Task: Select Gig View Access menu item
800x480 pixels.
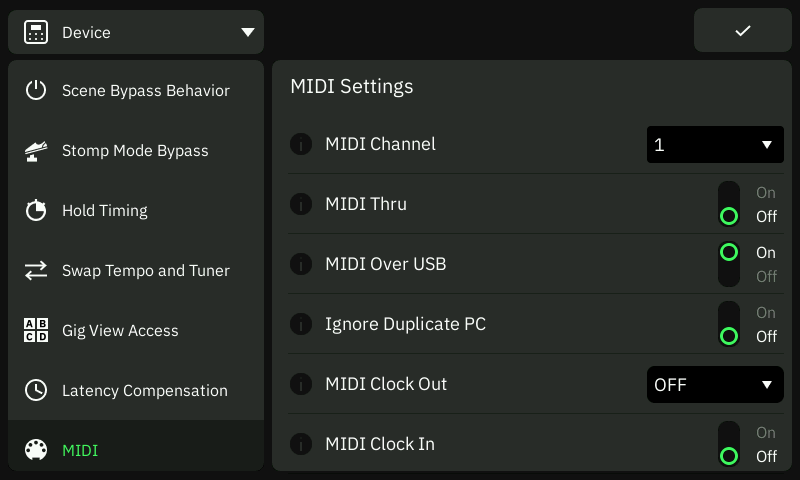Action: [x=136, y=330]
